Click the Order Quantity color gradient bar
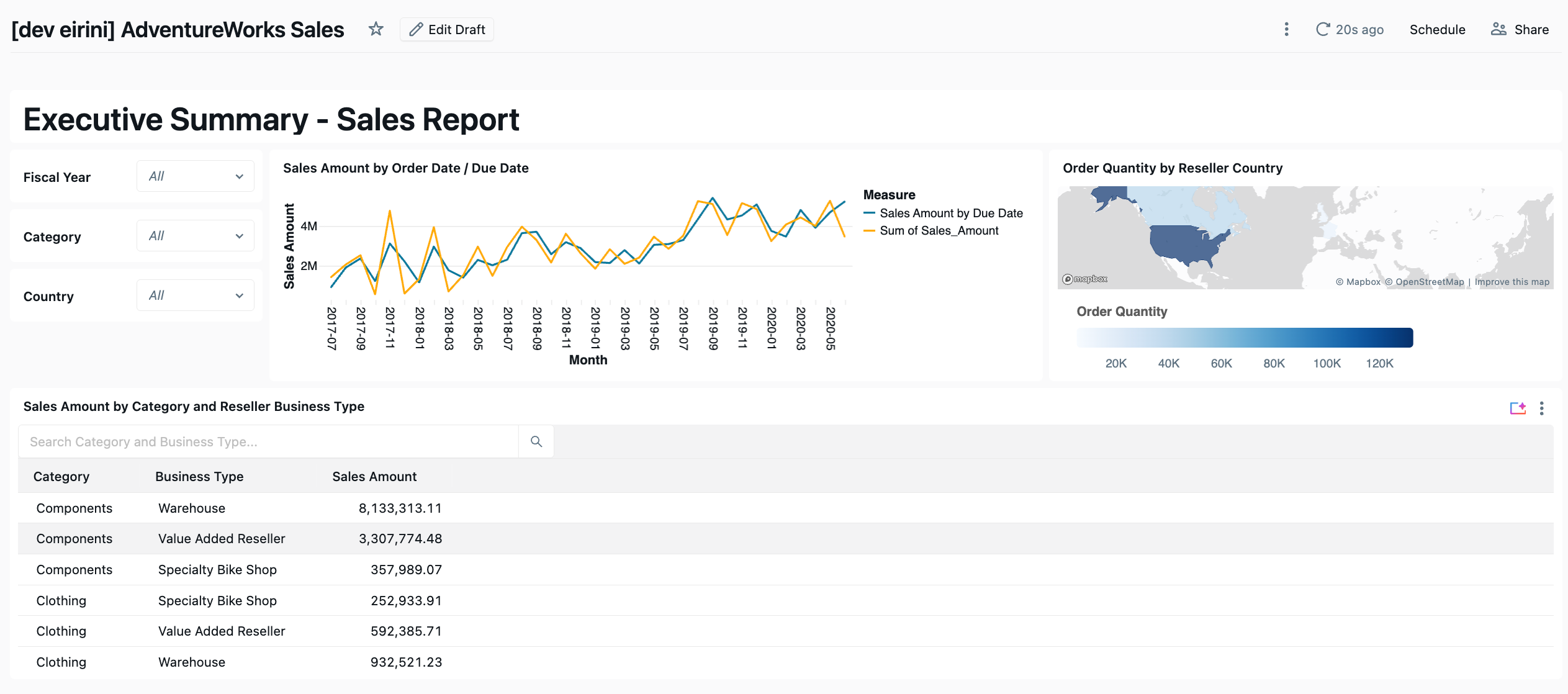 (1245, 338)
